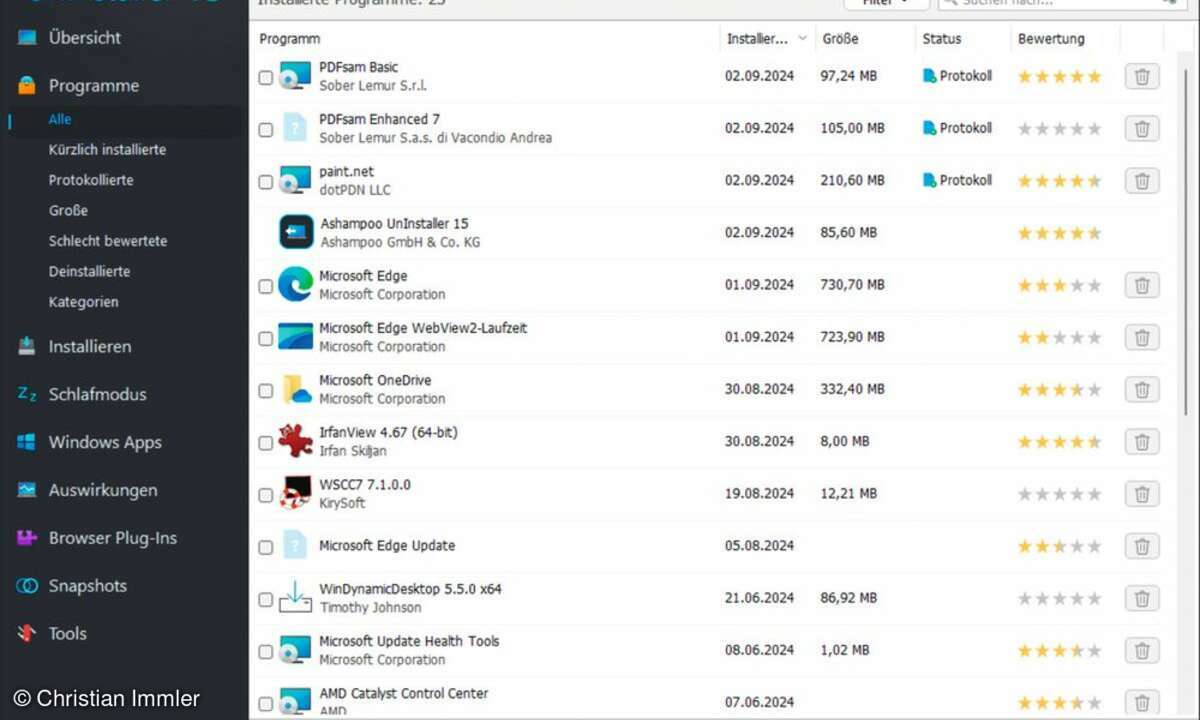
Task: Open the Browser Plug-Ins section
Action: [113, 538]
